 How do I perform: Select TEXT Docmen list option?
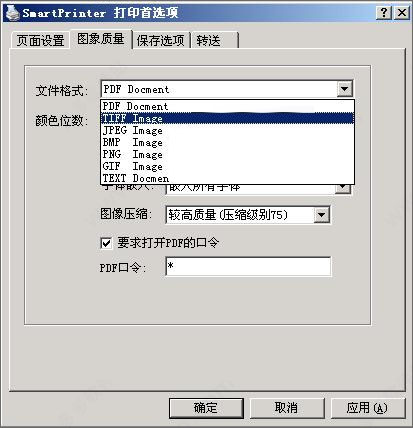pyautogui.click(x=227, y=178)
